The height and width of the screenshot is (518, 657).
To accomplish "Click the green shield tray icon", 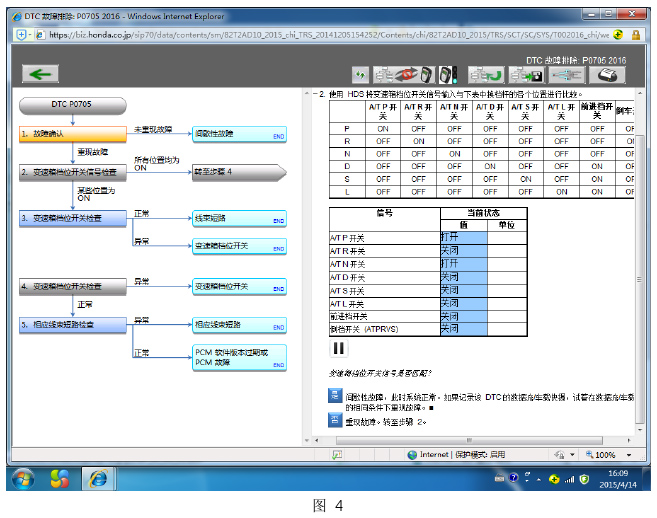I will [x=584, y=479].
